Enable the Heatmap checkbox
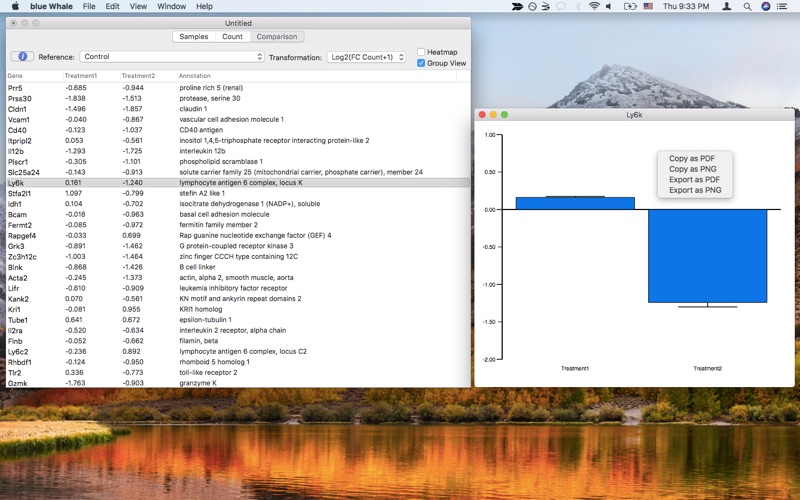800x500 pixels. 421,52
